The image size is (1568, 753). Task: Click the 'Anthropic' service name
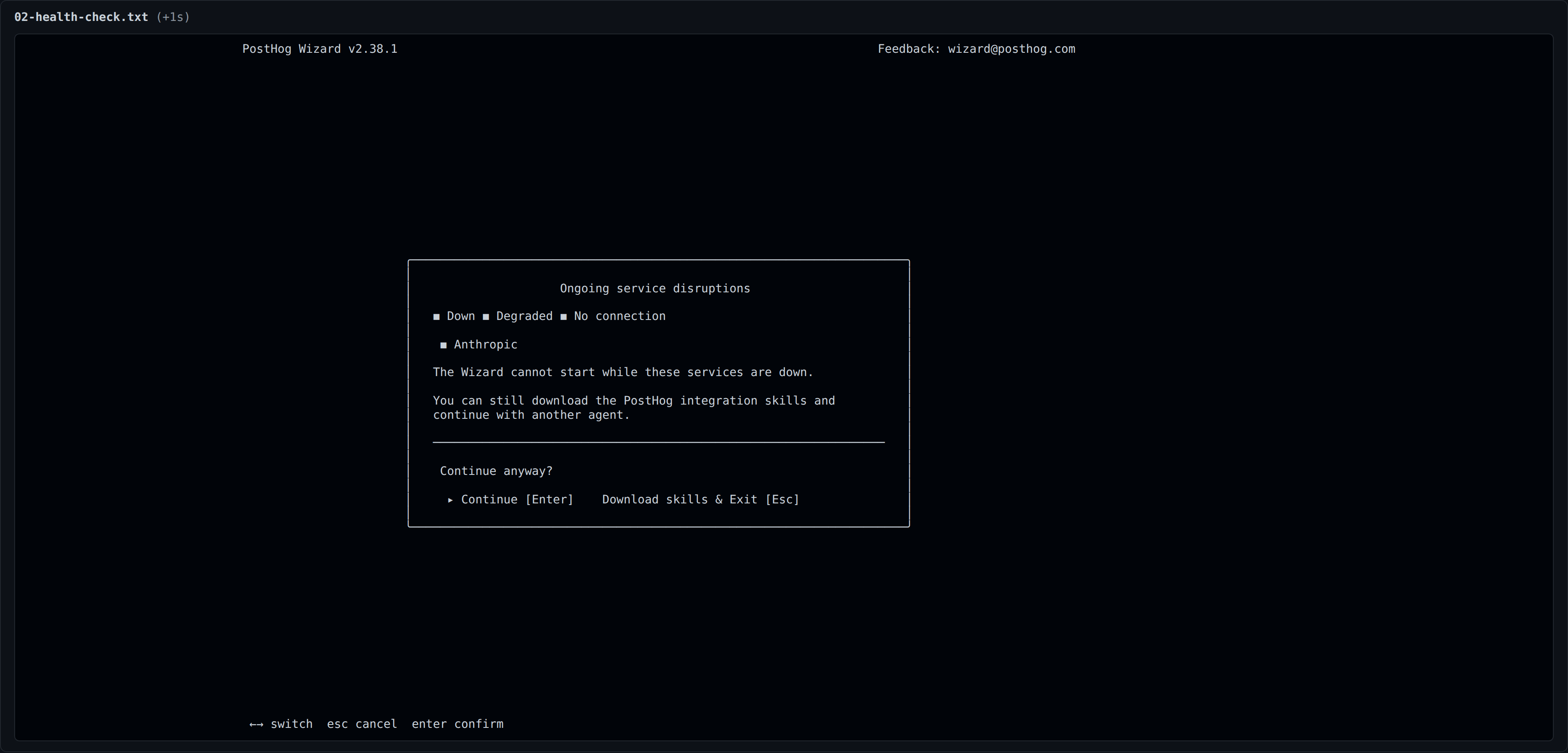coord(485,345)
